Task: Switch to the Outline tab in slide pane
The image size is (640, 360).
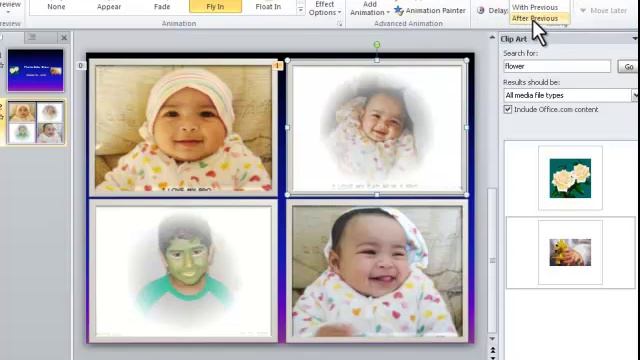Action: point(32,38)
